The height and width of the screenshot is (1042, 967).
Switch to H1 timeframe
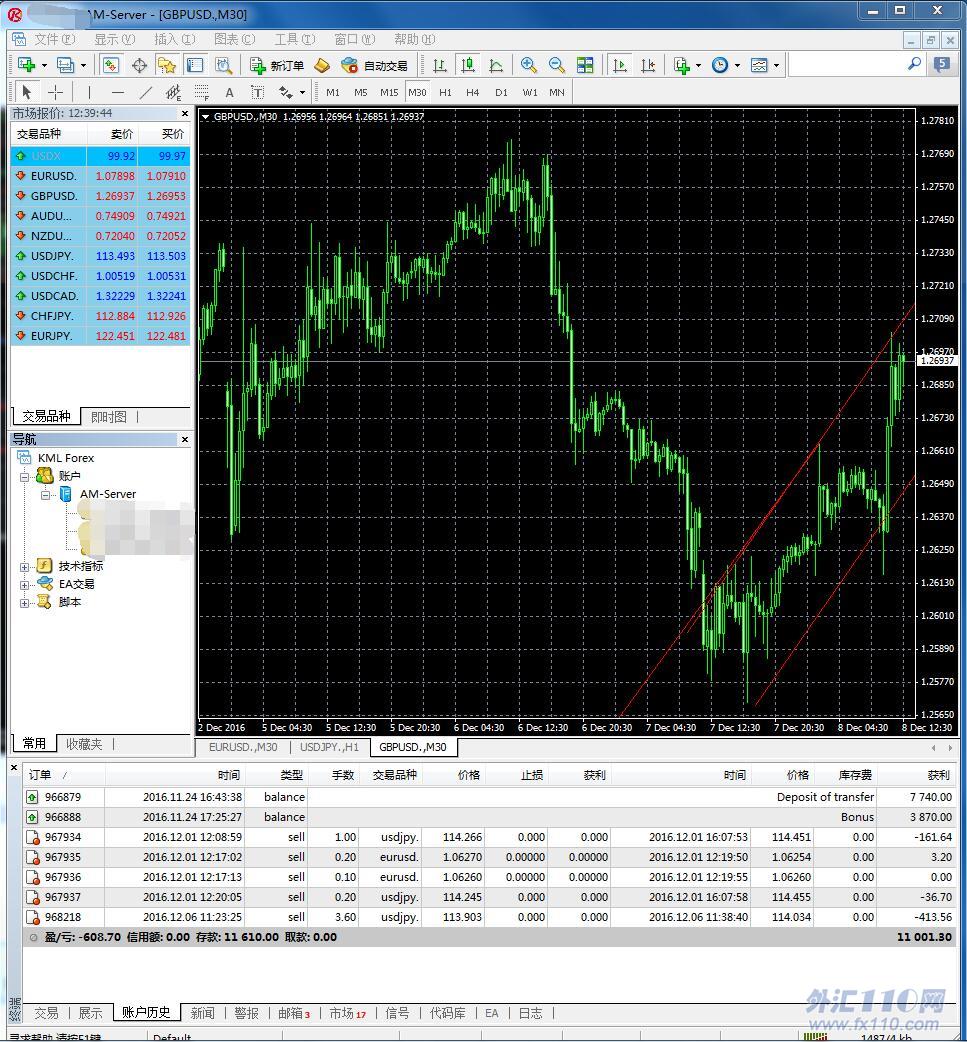[445, 92]
